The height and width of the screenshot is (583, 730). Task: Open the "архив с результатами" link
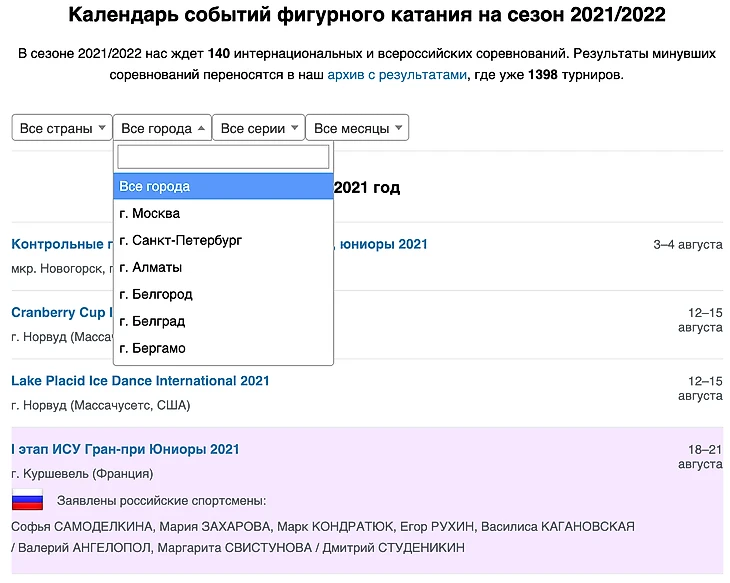point(397,75)
